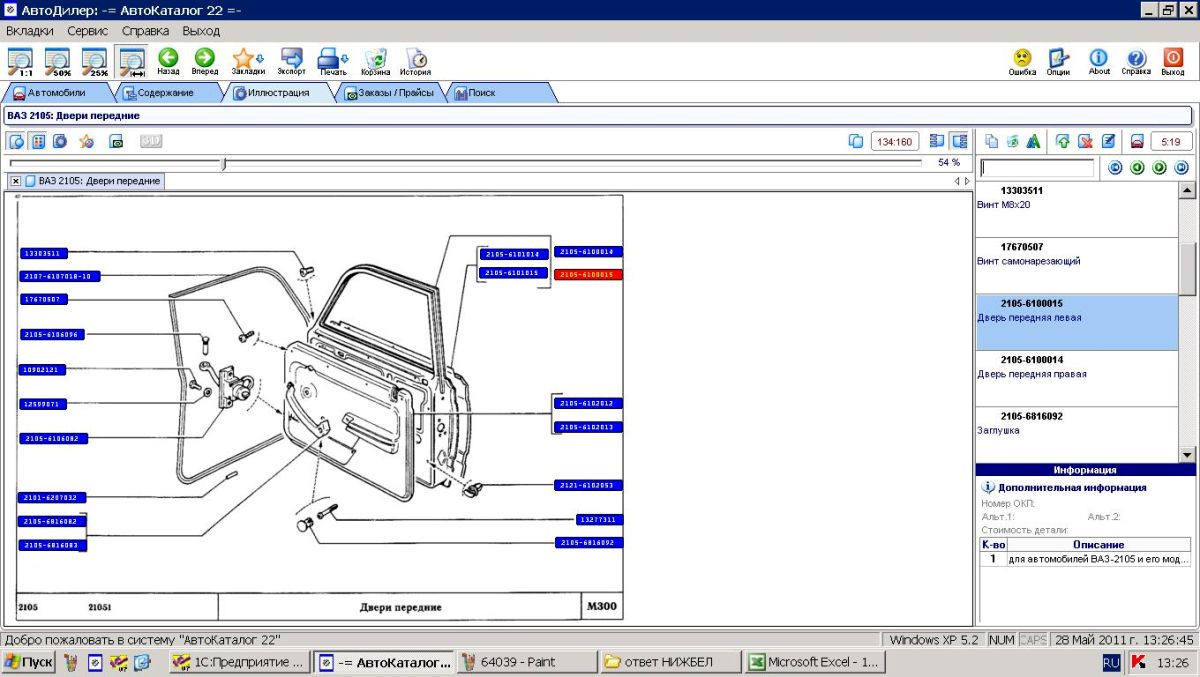Click the copy part icon in parts panel
1200x677 pixels.
point(991,141)
